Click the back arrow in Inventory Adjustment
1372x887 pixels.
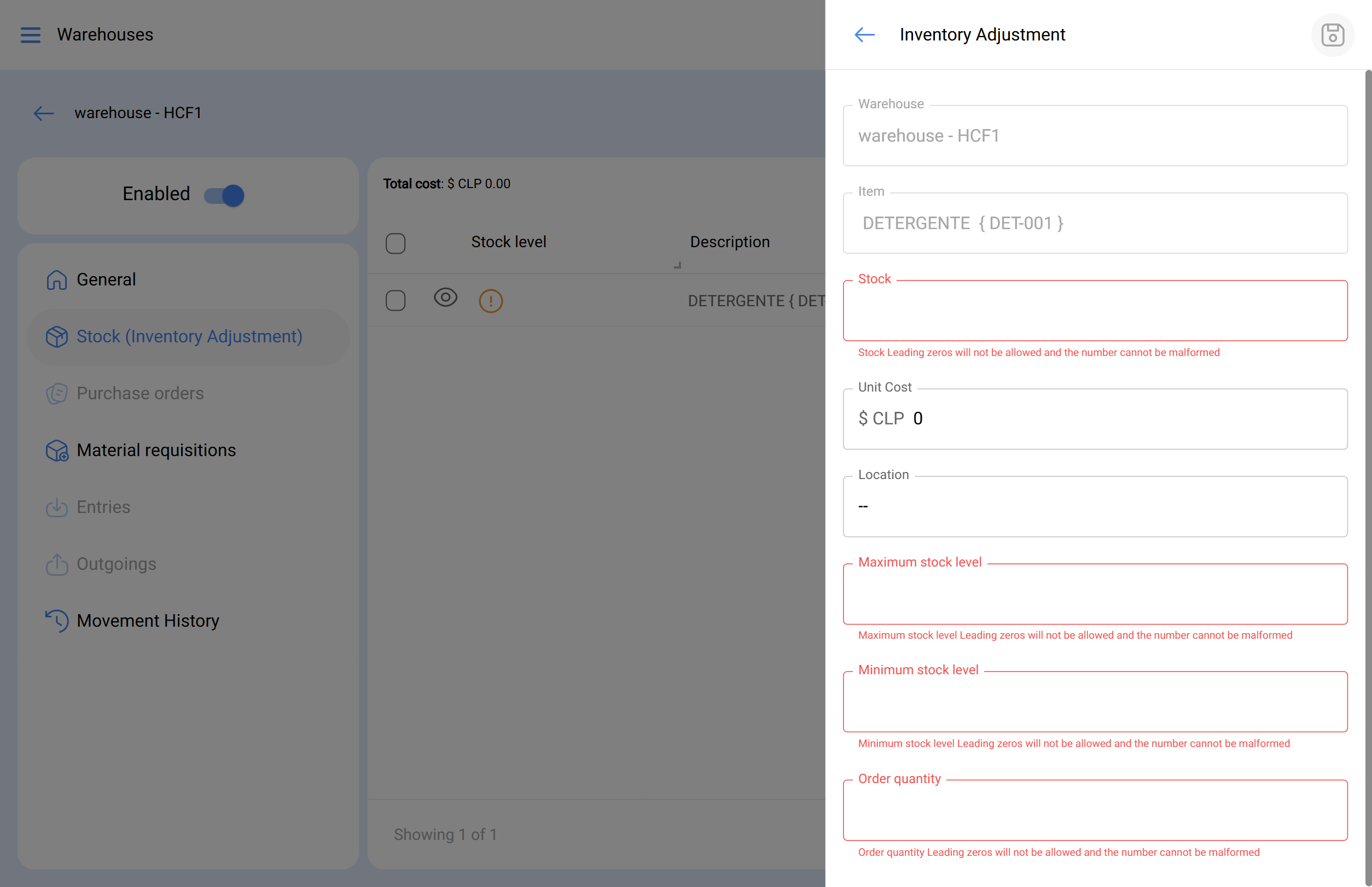(x=864, y=35)
